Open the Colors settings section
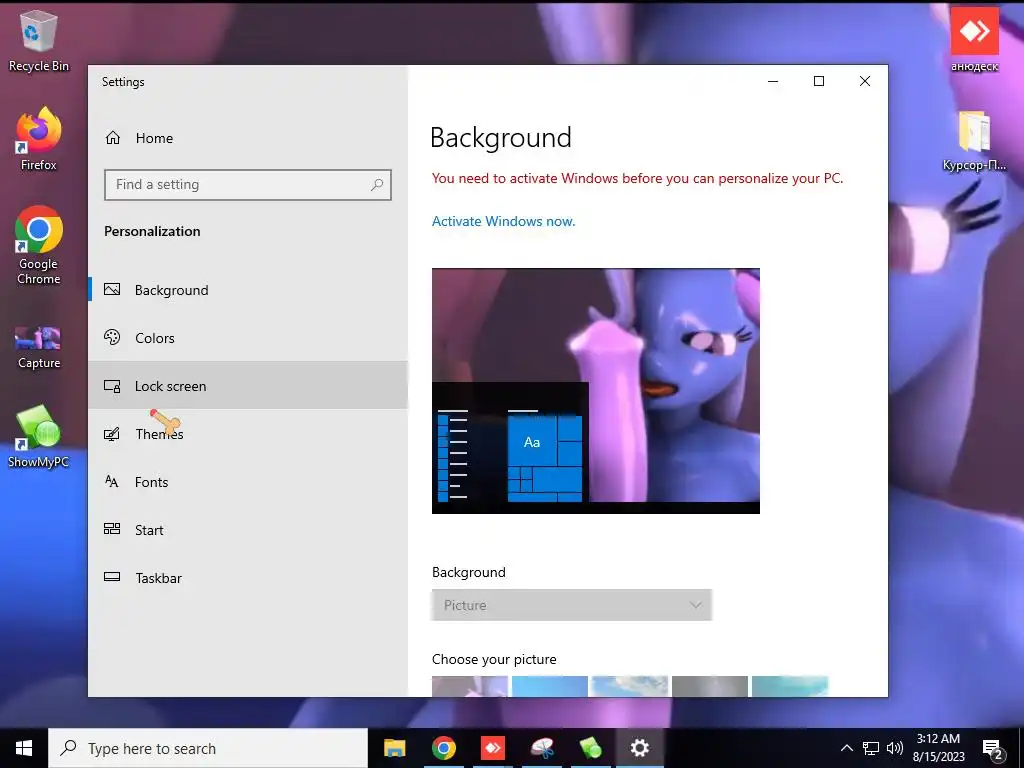Viewport: 1024px width, 768px height. coord(248,338)
